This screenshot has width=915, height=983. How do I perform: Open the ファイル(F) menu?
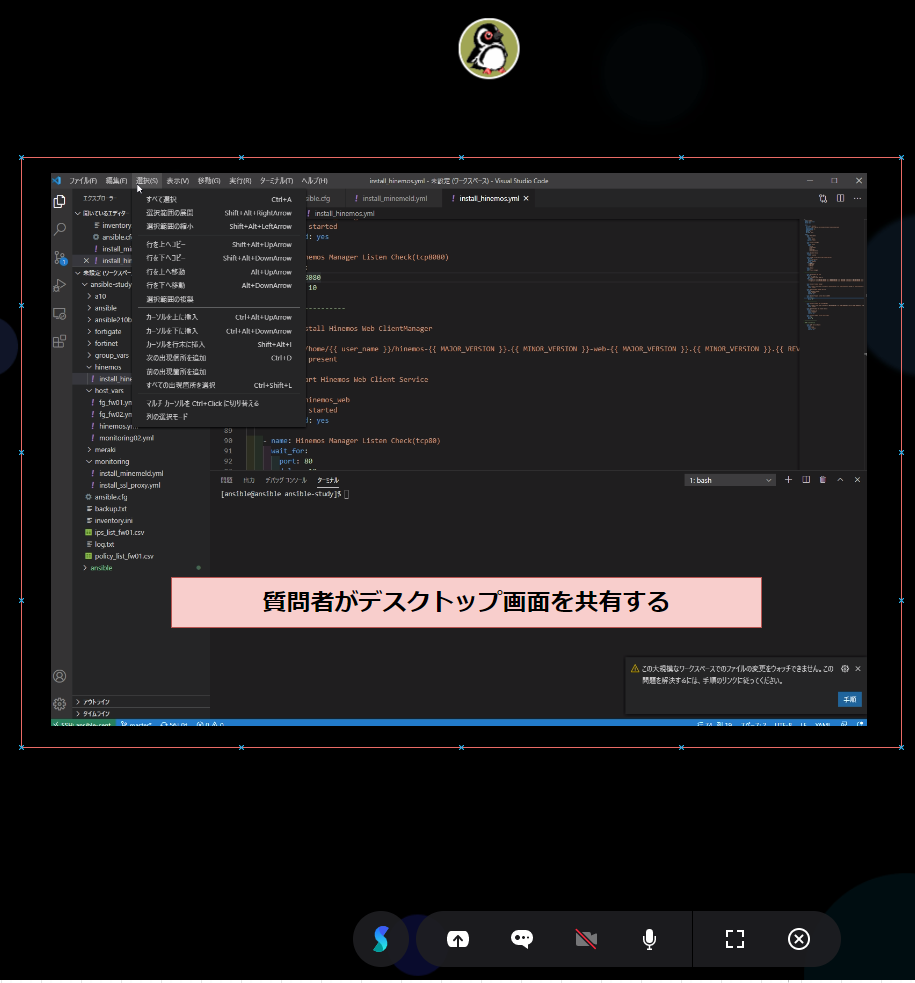[83, 181]
